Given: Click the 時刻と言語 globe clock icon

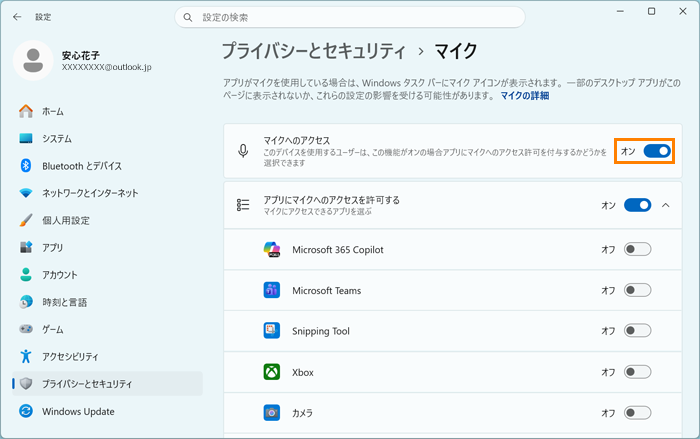Looking at the screenshot, I should (26, 302).
